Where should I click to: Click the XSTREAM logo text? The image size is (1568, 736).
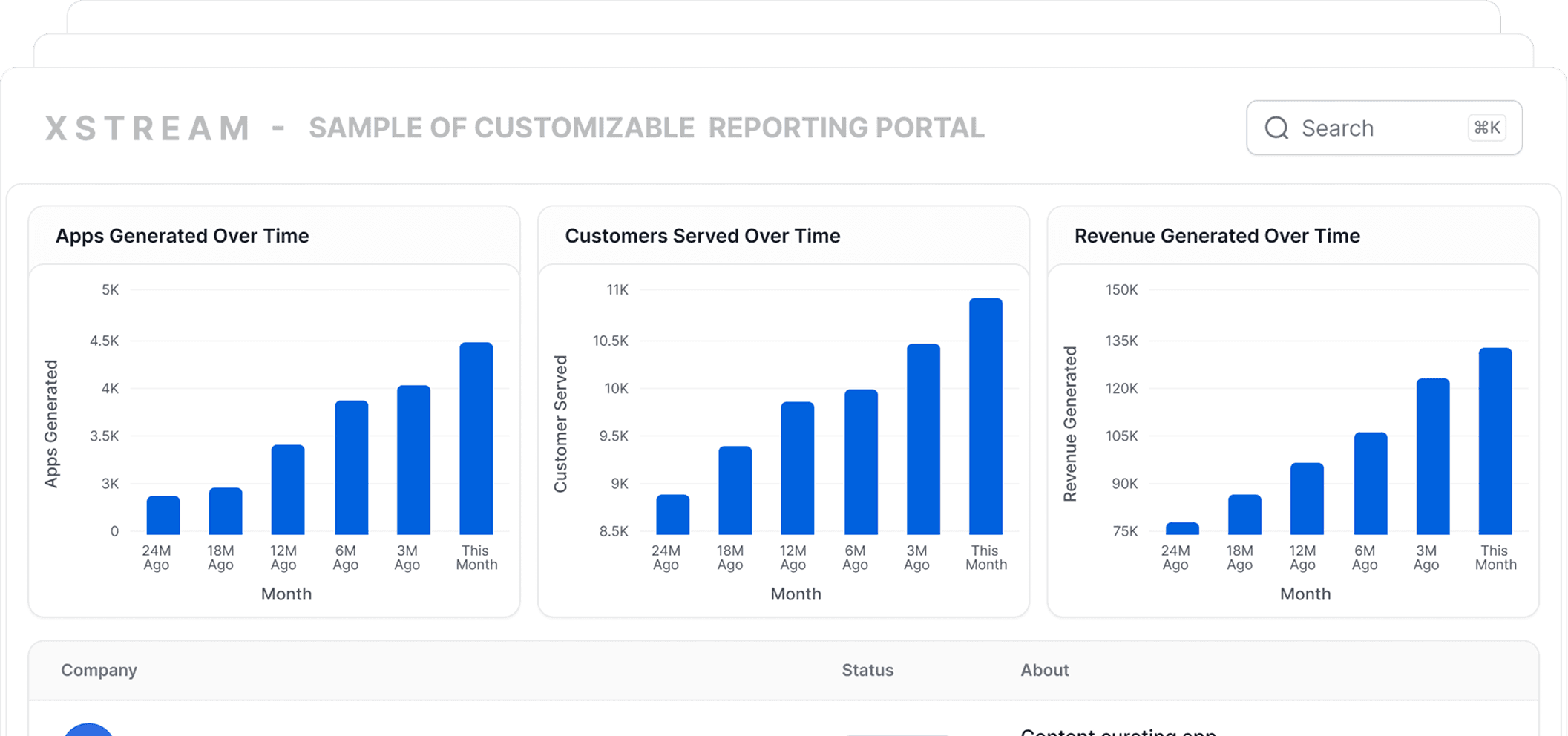pyautogui.click(x=148, y=128)
